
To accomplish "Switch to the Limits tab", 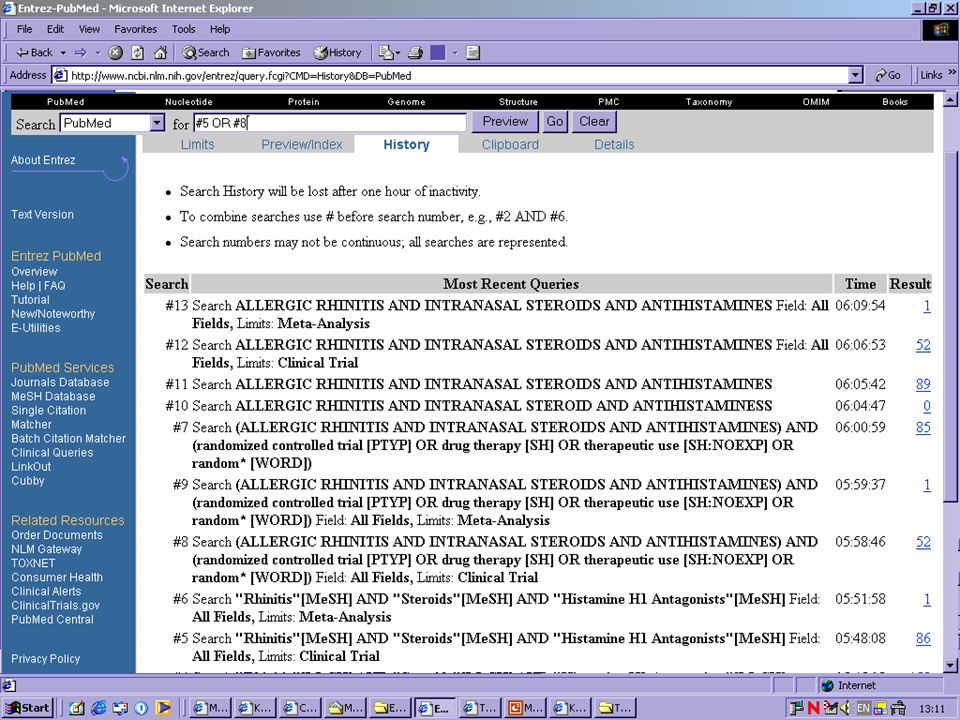I will [x=197, y=144].
